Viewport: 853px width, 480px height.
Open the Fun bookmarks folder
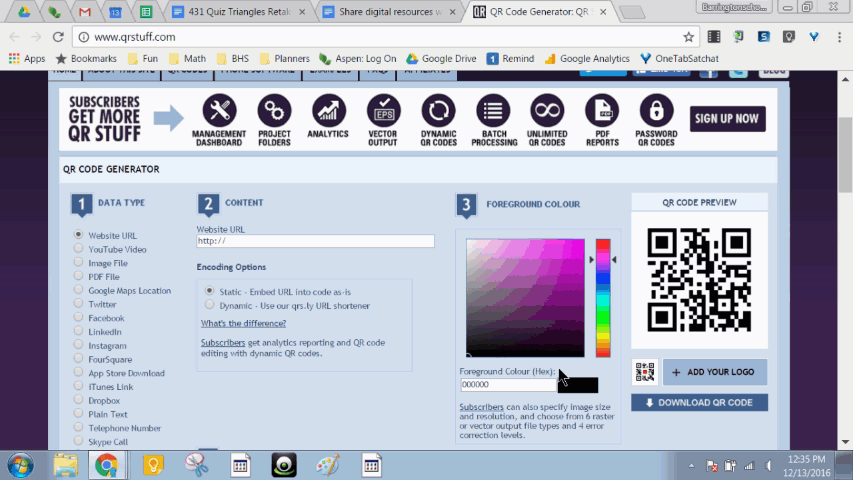[143, 58]
